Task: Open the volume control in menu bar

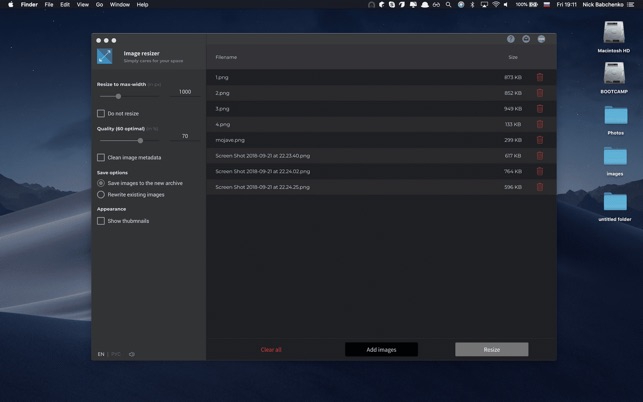Action: pos(506,5)
